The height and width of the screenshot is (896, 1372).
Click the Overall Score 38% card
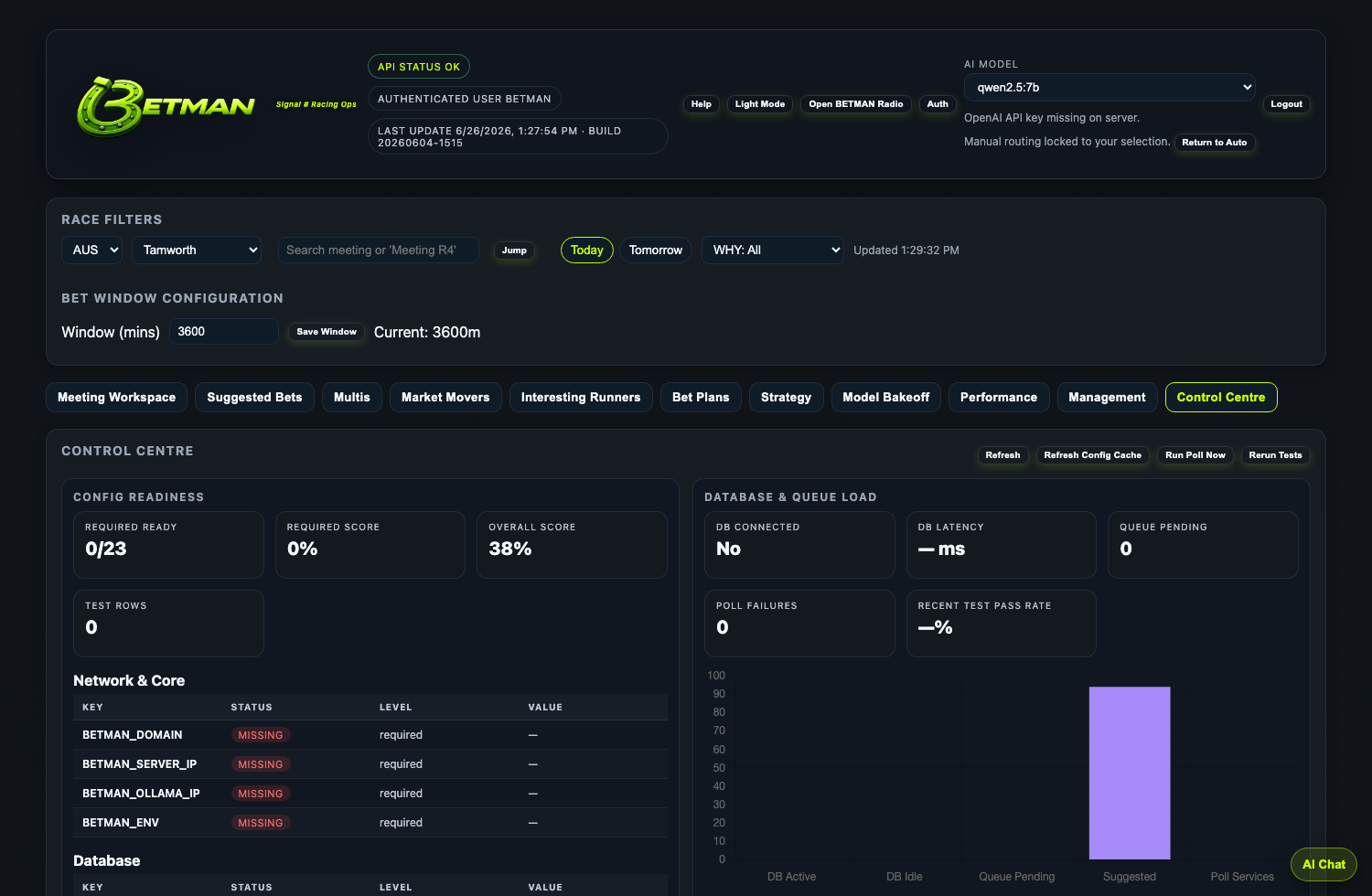[x=572, y=545]
